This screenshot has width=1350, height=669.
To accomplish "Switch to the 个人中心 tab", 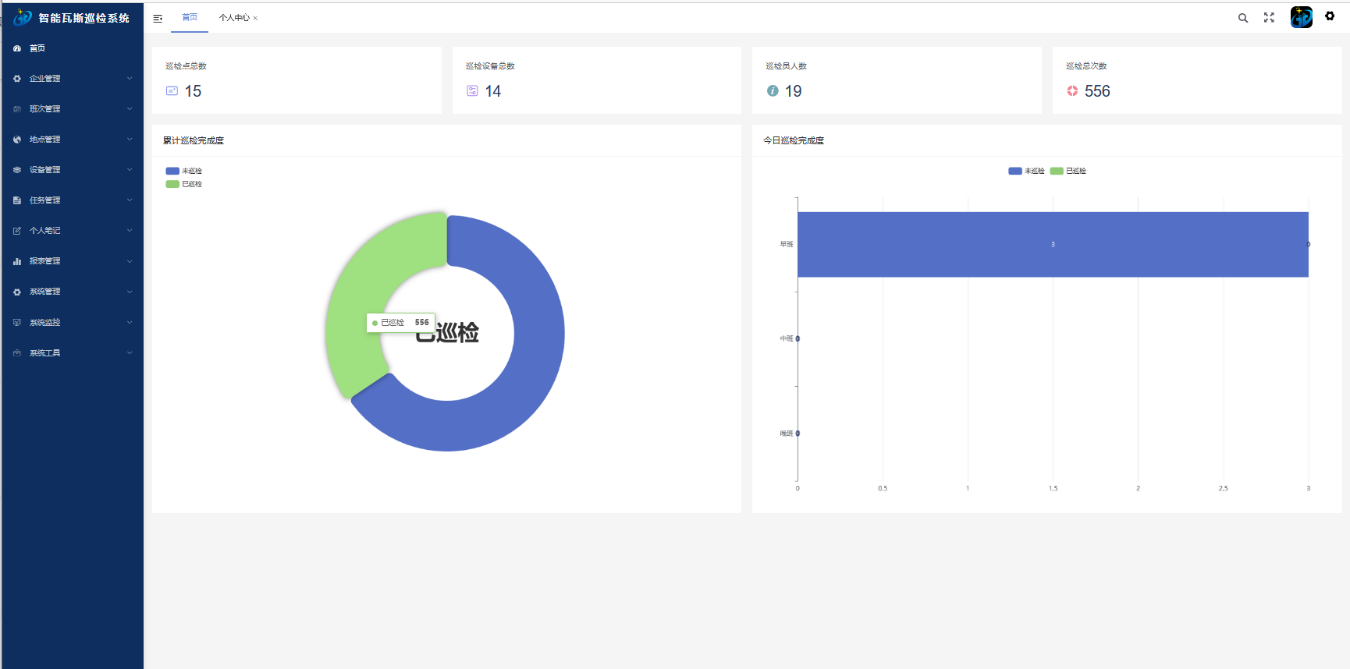I will coord(234,18).
